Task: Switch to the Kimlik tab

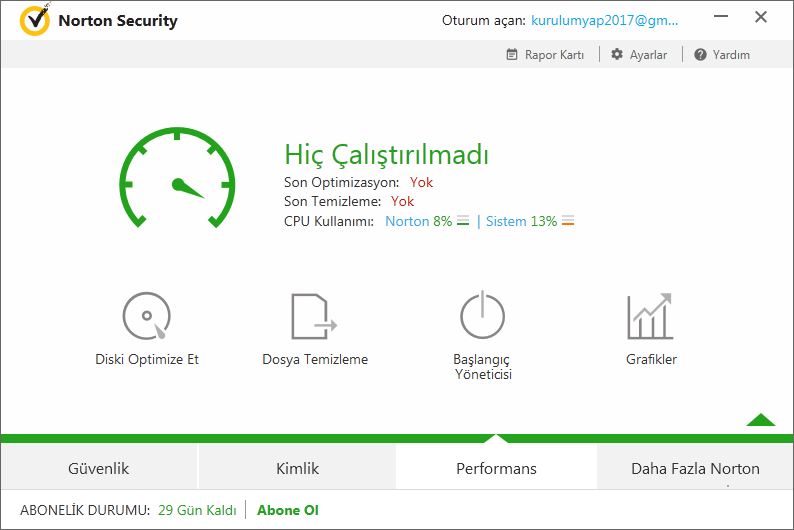Action: tap(297, 468)
